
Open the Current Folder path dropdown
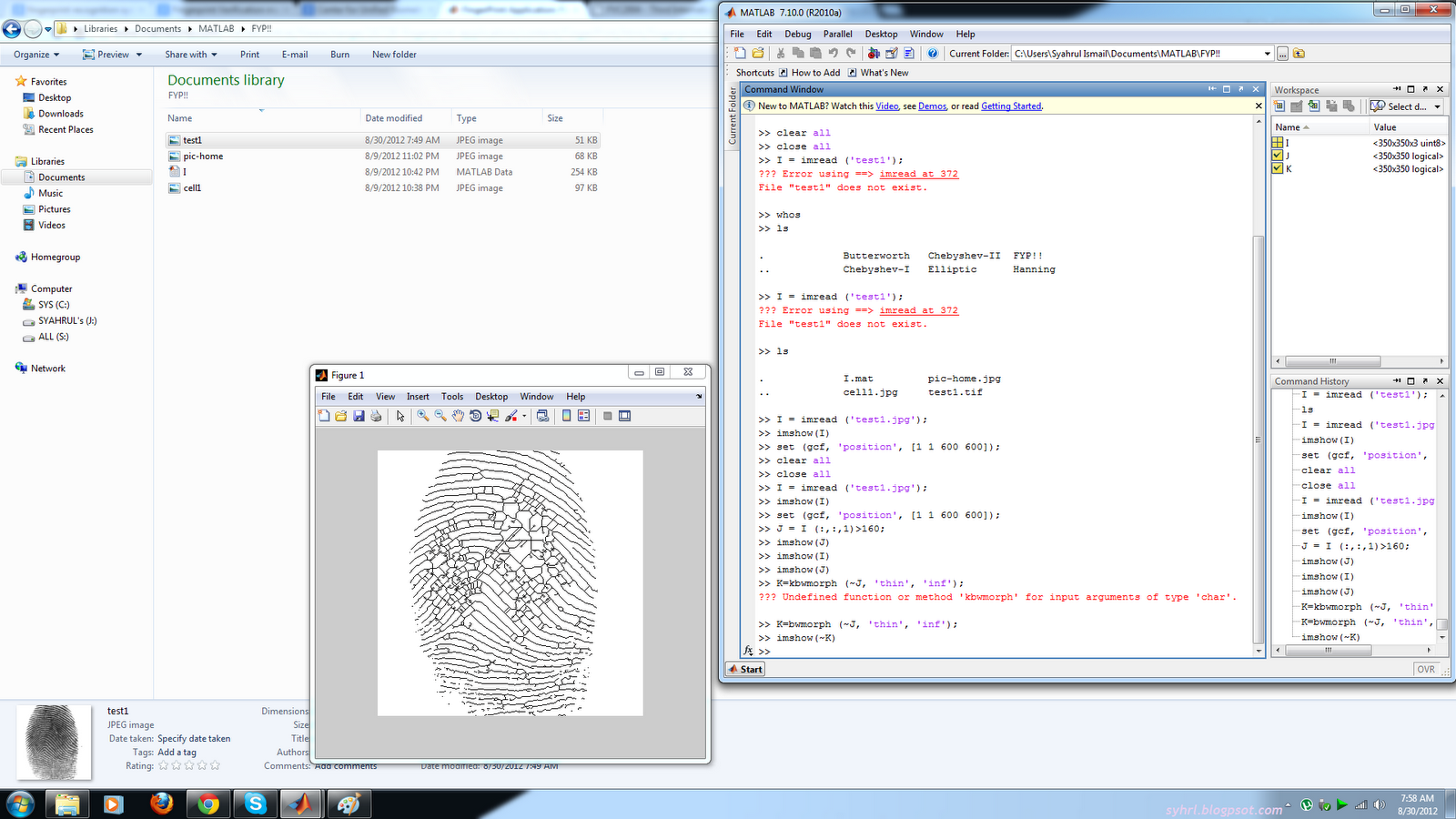point(1267,53)
